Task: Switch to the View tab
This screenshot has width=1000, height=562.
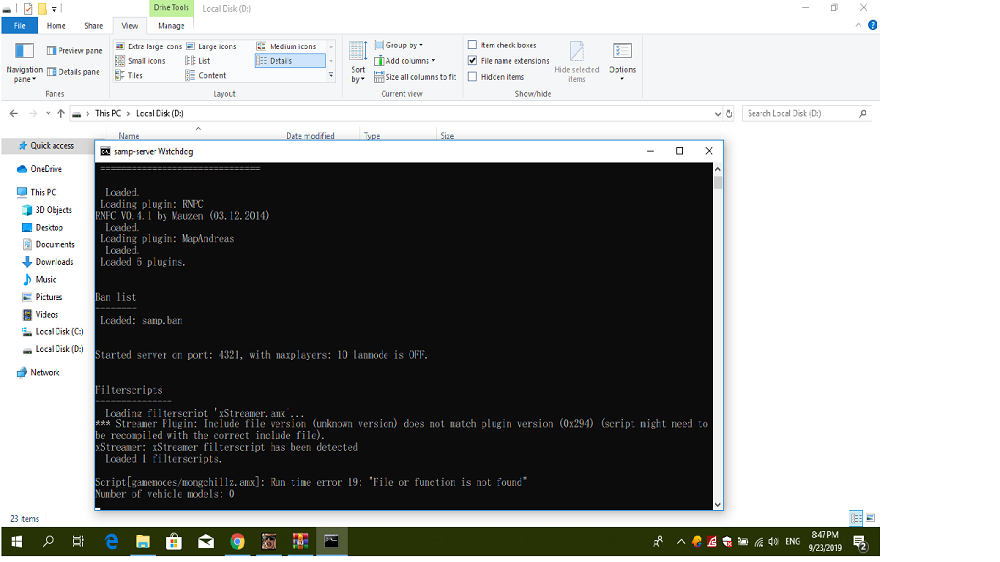Action: click(130, 26)
